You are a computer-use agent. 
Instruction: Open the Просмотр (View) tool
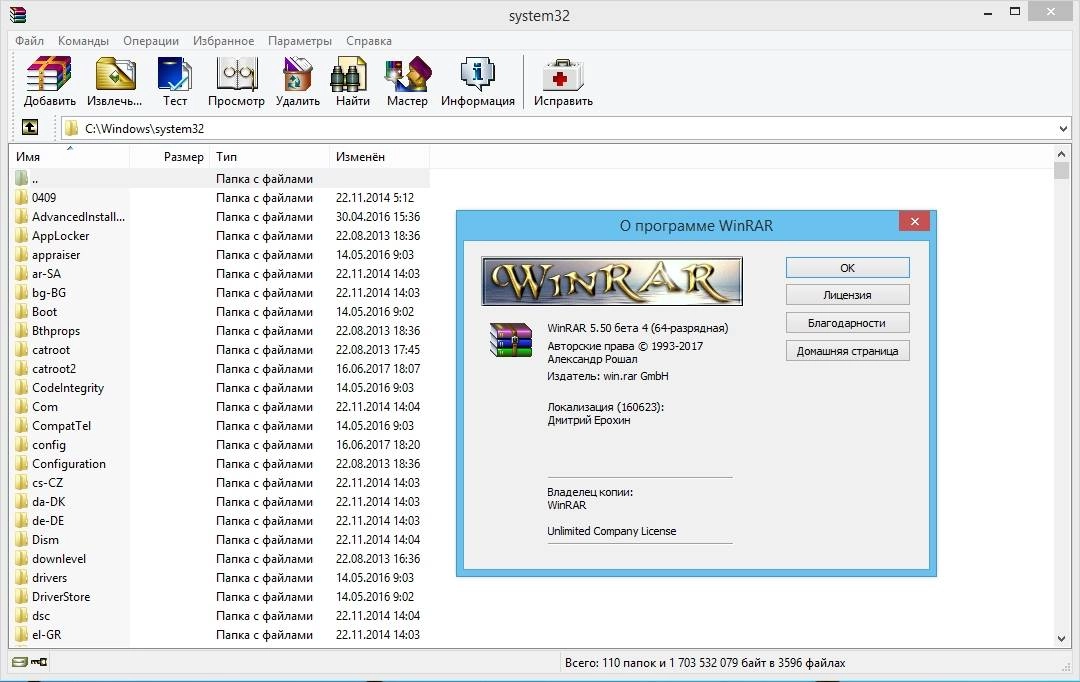pyautogui.click(x=236, y=74)
